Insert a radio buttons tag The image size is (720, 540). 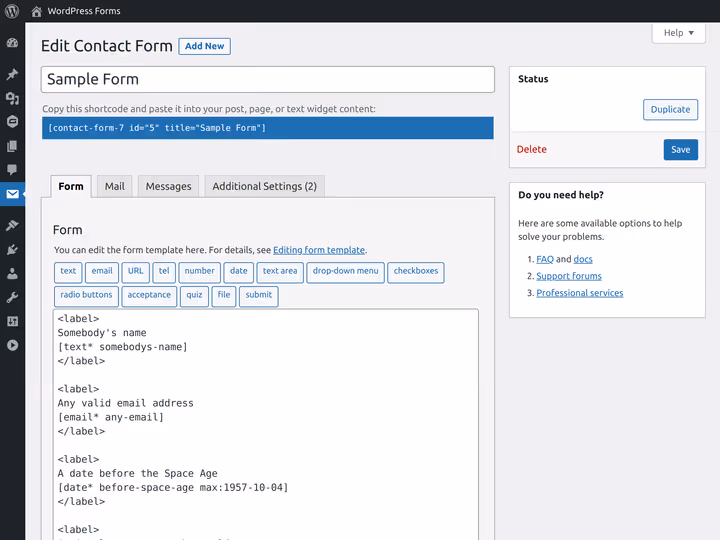point(86,296)
